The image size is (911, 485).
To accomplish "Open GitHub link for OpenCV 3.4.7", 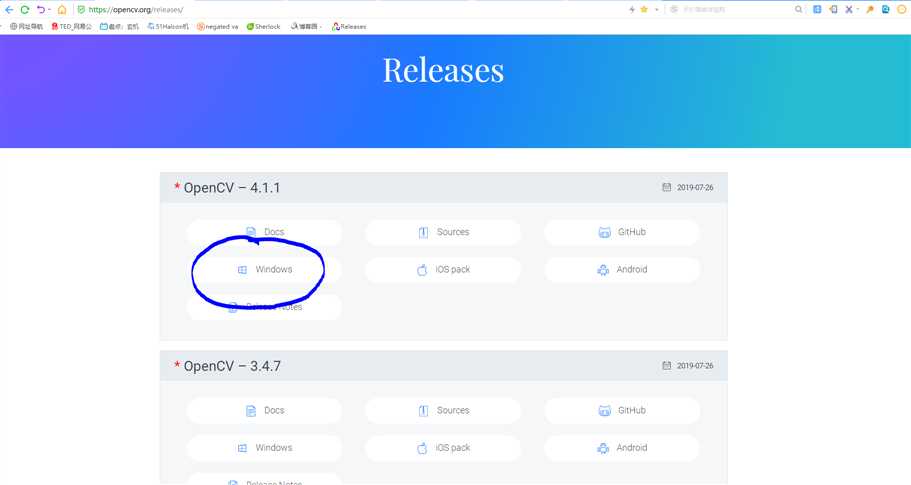I will coord(622,411).
